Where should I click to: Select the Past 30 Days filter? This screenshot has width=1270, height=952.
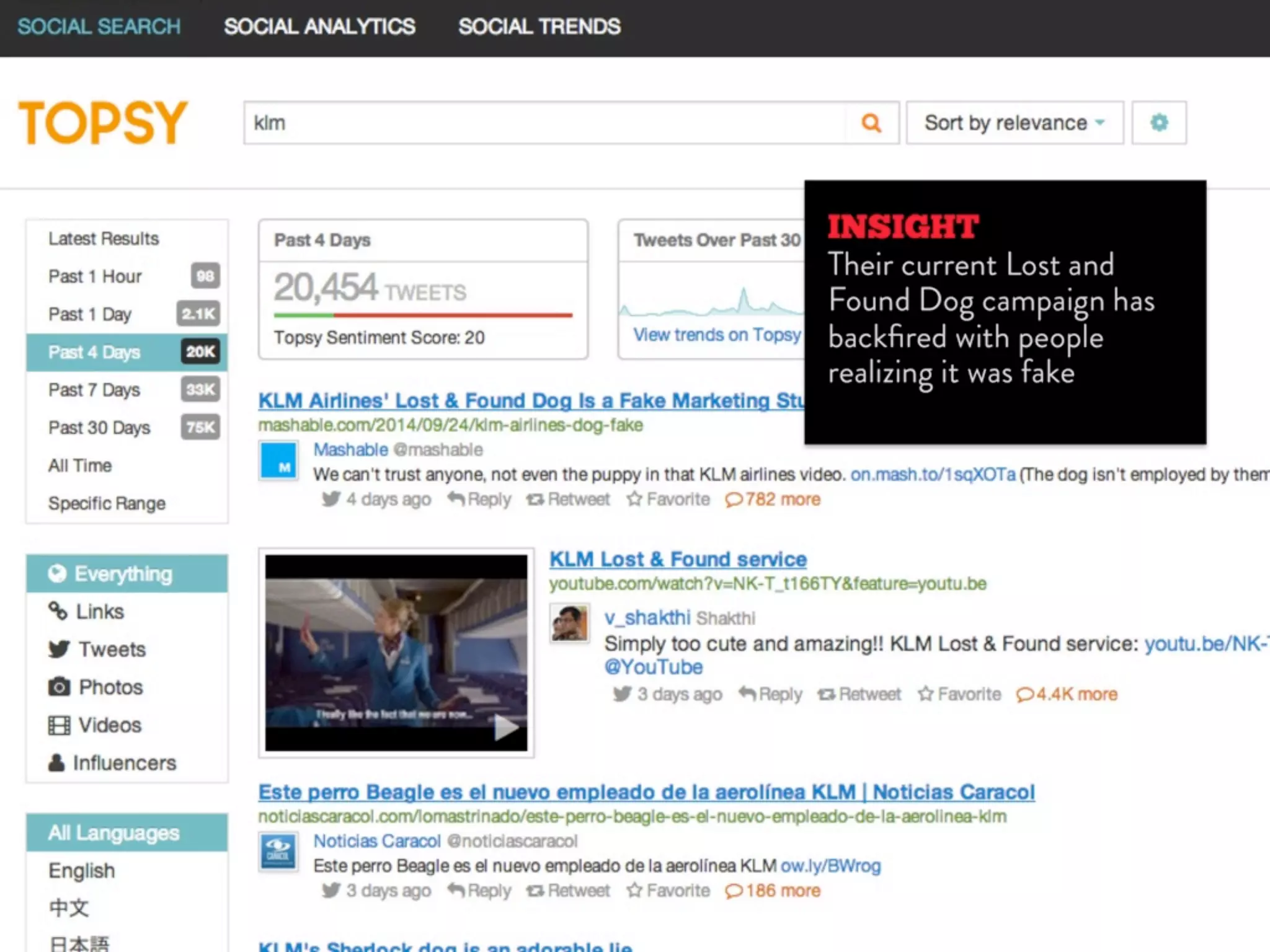127,428
